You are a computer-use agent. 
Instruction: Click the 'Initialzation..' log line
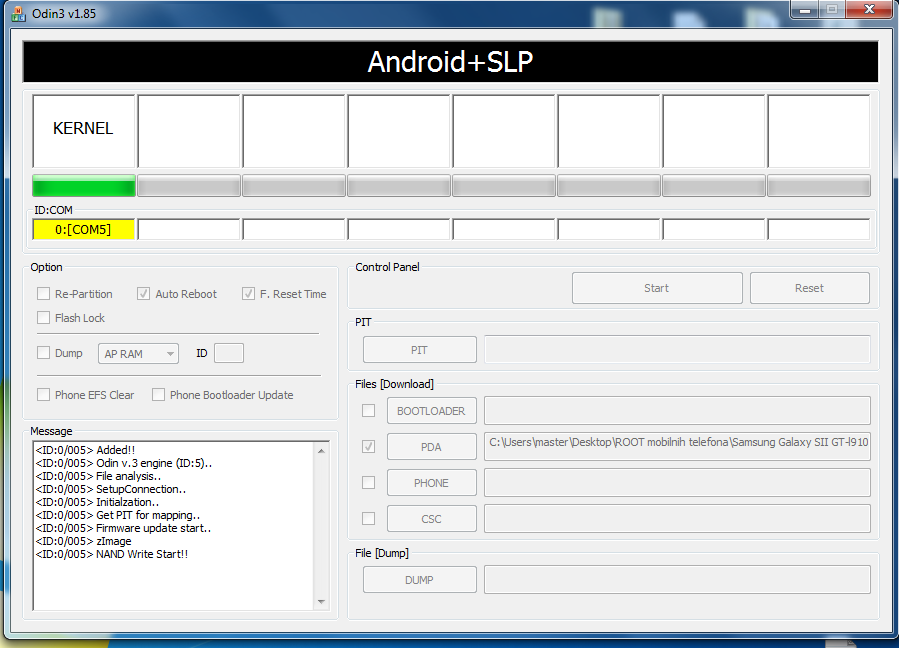pos(97,502)
